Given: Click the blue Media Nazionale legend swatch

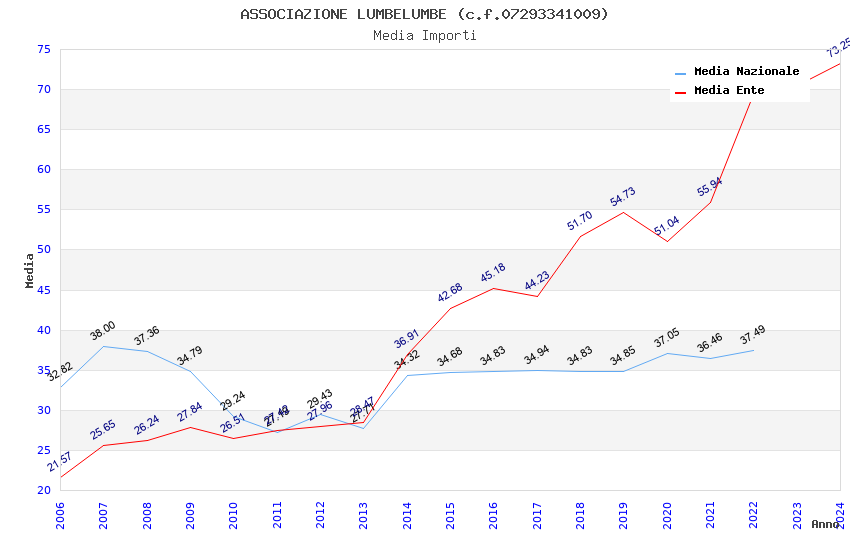Looking at the screenshot, I should (680, 73).
